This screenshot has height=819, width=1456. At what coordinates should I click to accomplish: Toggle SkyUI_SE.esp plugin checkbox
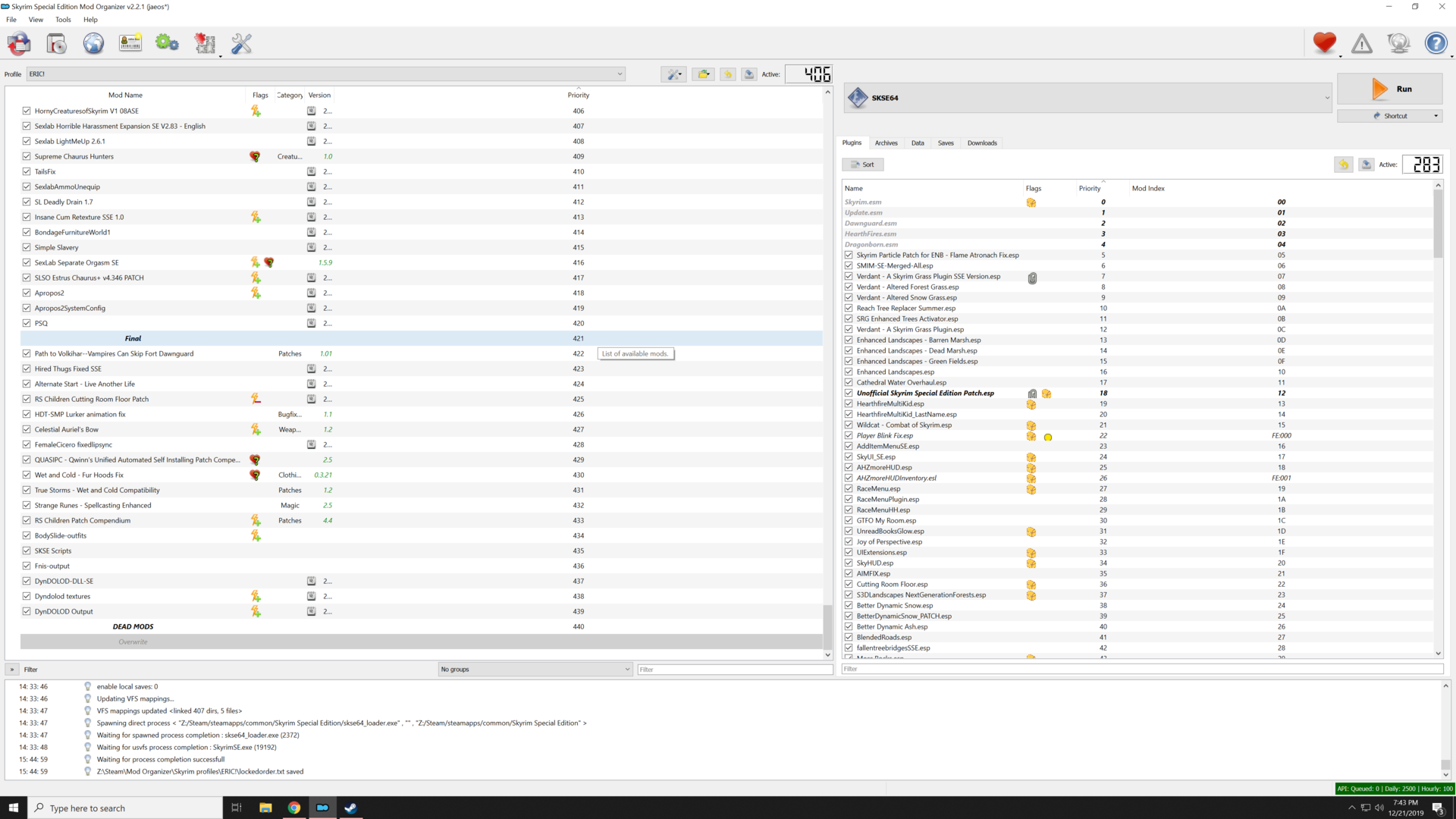(x=849, y=457)
